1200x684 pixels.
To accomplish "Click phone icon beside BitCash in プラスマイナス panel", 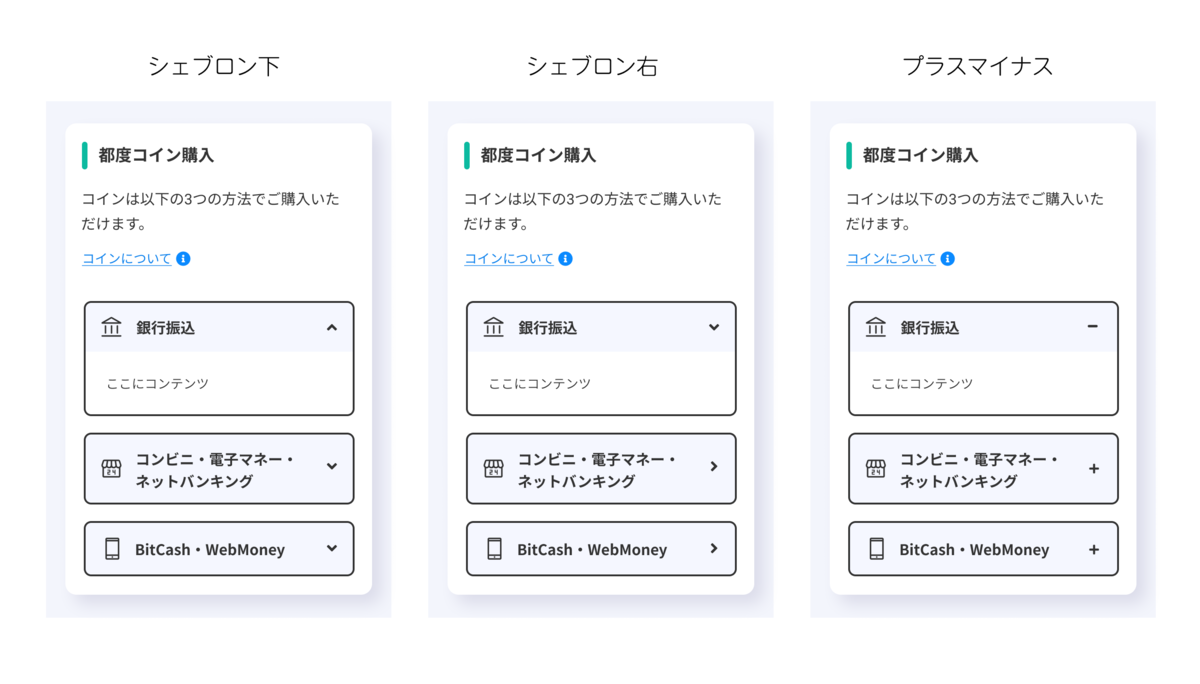I will 876,549.
